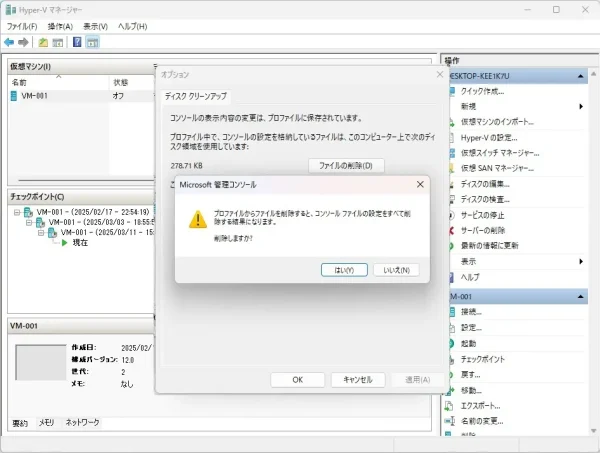
Task: Click the warning icon in the confirmation dialog
Action: 198,219
